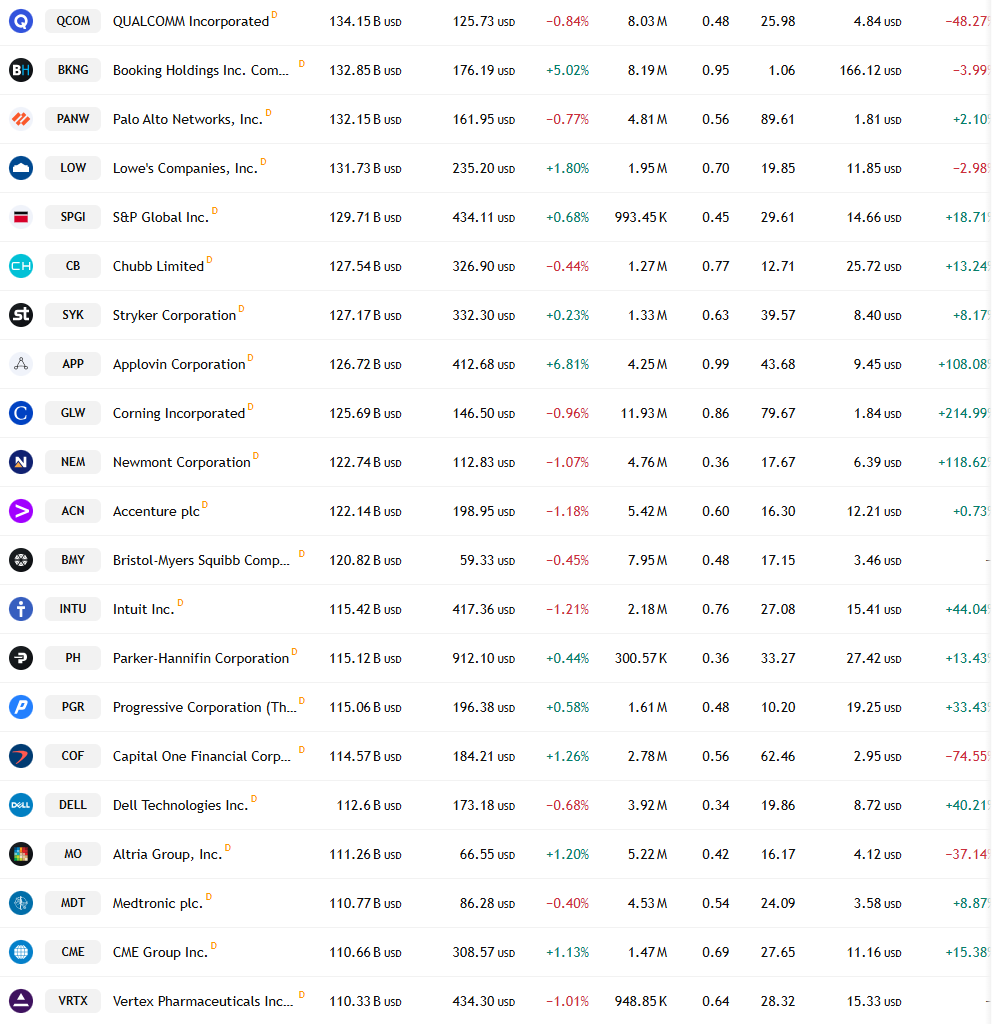Click the Applovin logo icon
This screenshot has height=1024, width=992.
(x=21, y=364)
